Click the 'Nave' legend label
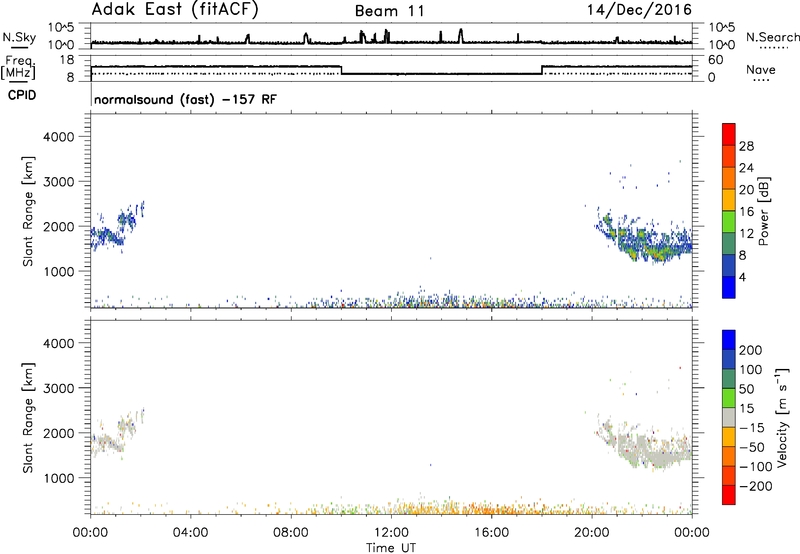The image size is (800, 554). [x=761, y=70]
